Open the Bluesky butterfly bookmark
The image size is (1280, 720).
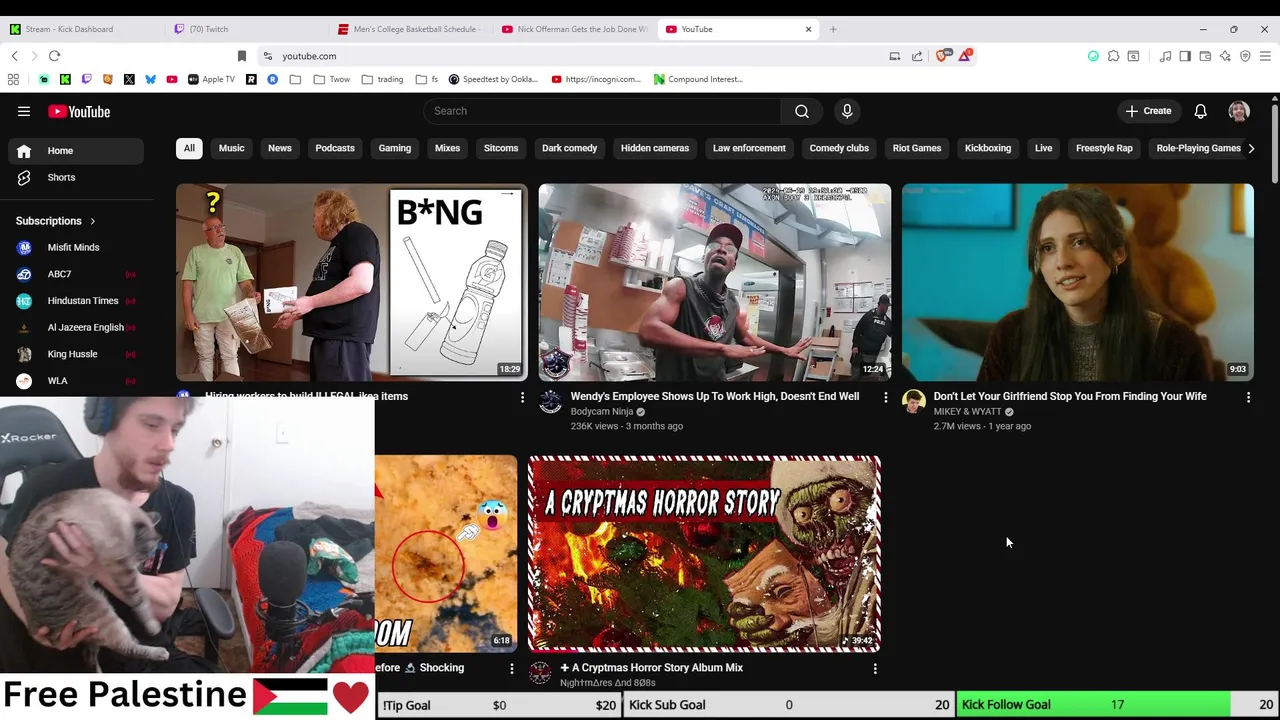click(150, 79)
